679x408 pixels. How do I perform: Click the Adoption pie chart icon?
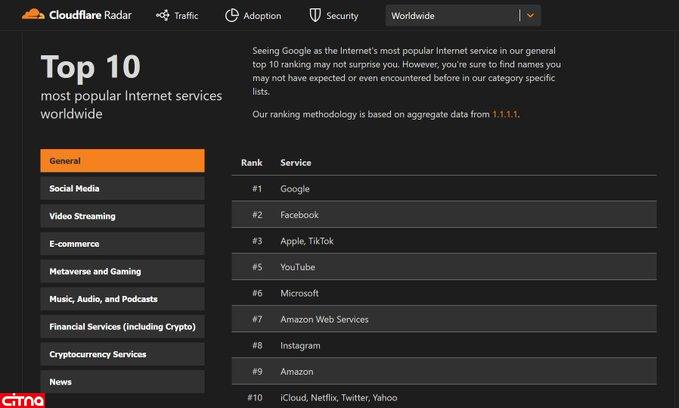232,16
